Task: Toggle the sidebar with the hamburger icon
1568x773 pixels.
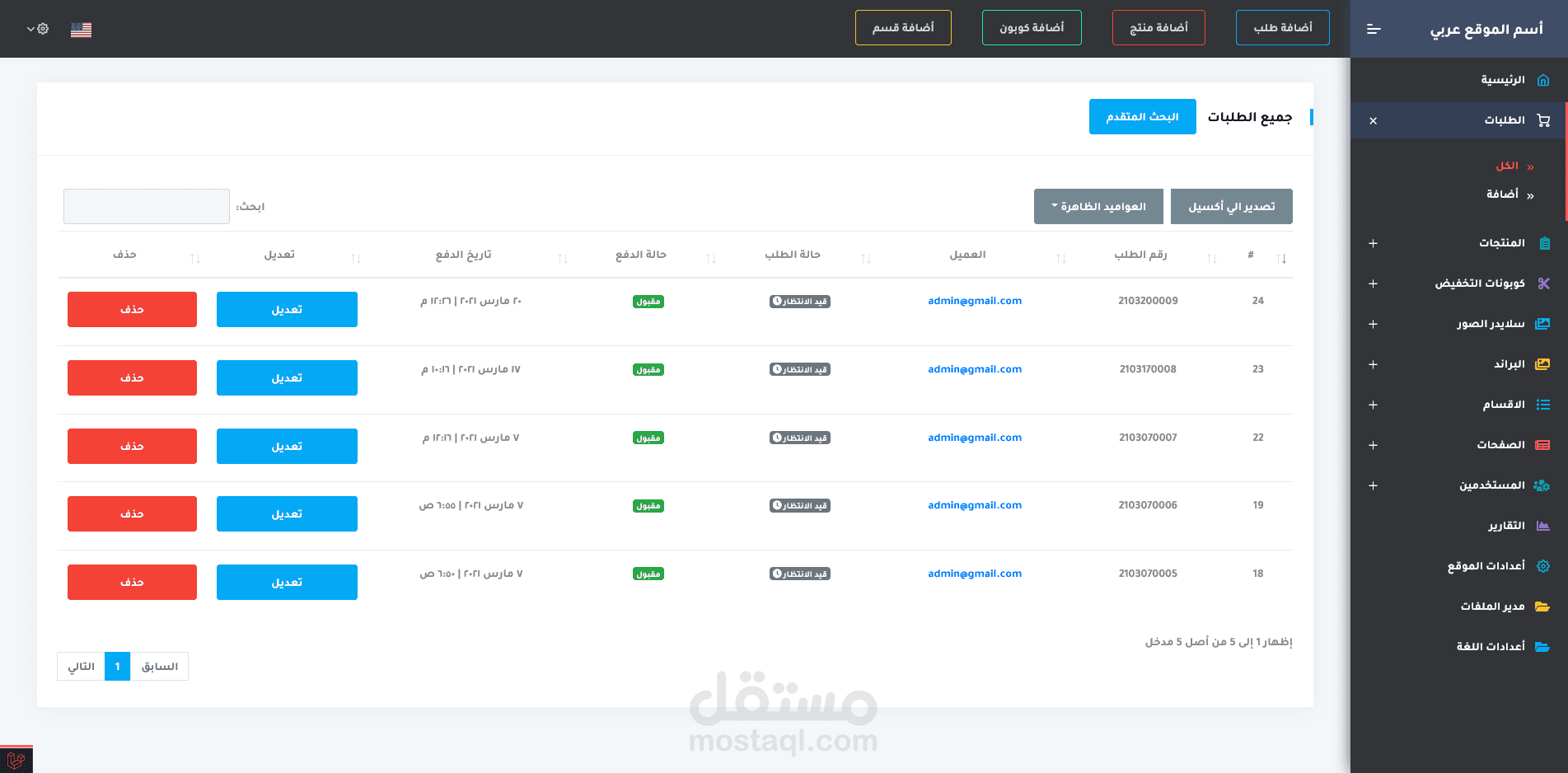Action: click(x=1374, y=29)
